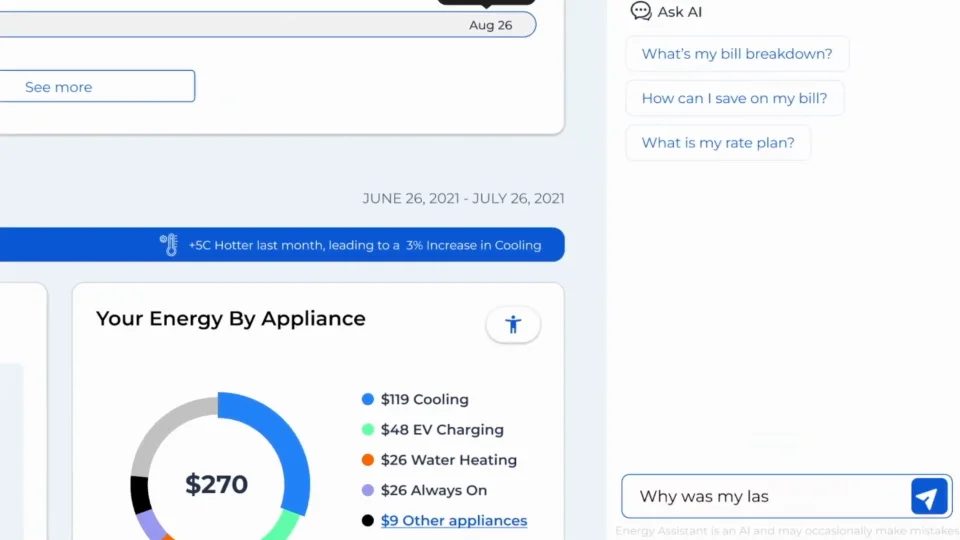Click the $26 Water Heating legend label
This screenshot has height=540, width=960.
point(449,460)
